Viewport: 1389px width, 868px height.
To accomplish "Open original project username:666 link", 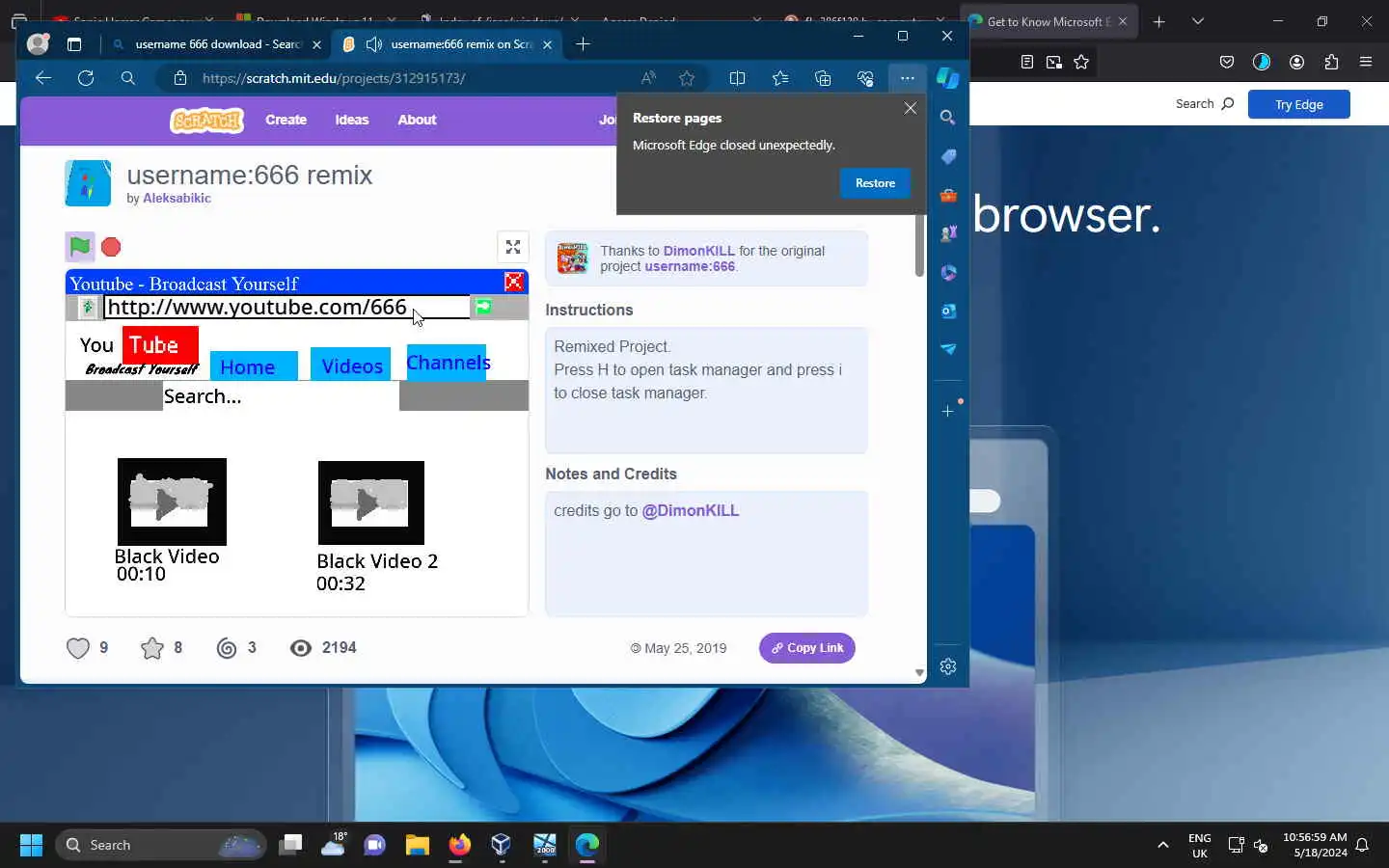I will click(x=690, y=266).
